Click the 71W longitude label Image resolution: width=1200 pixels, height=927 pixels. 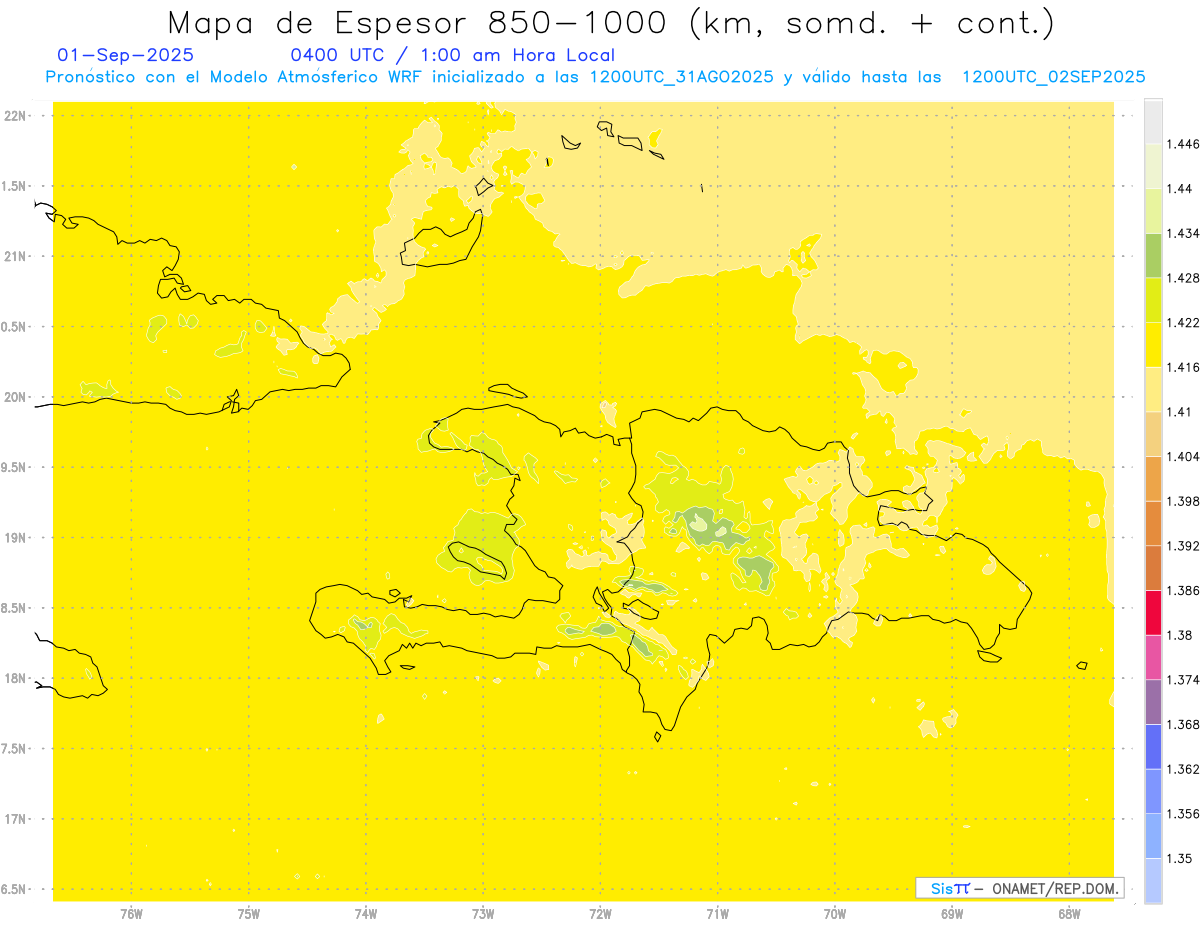click(717, 914)
